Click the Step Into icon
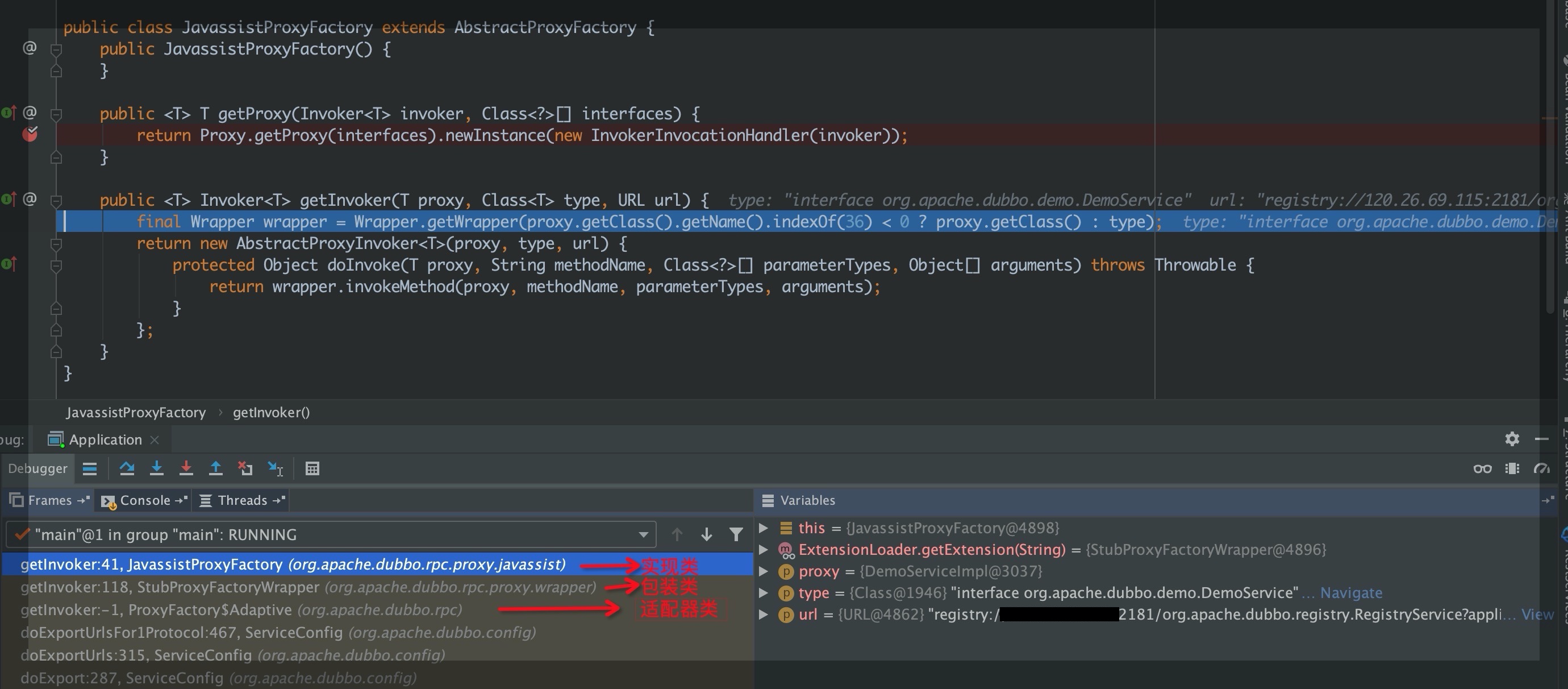The width and height of the screenshot is (1568, 689). [156, 468]
